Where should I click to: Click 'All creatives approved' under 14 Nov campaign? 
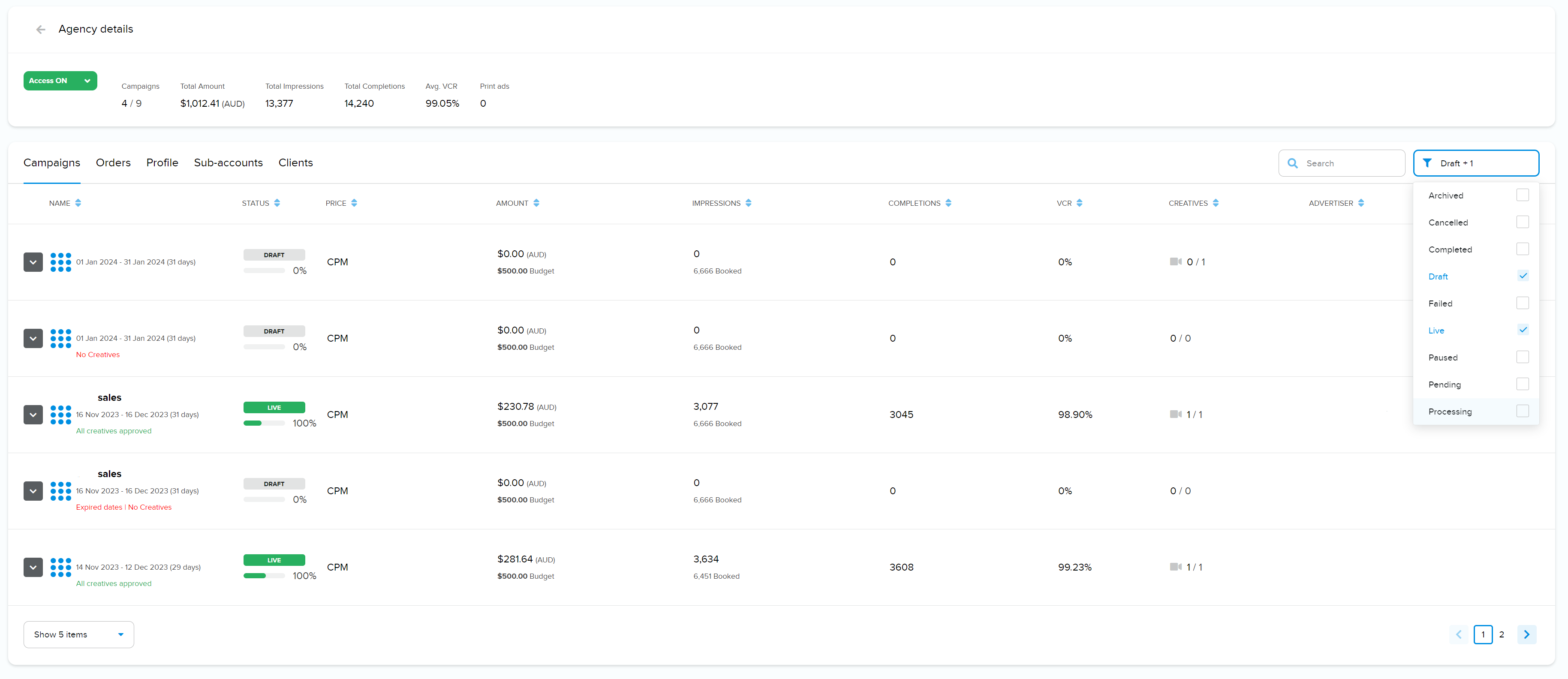click(x=114, y=583)
